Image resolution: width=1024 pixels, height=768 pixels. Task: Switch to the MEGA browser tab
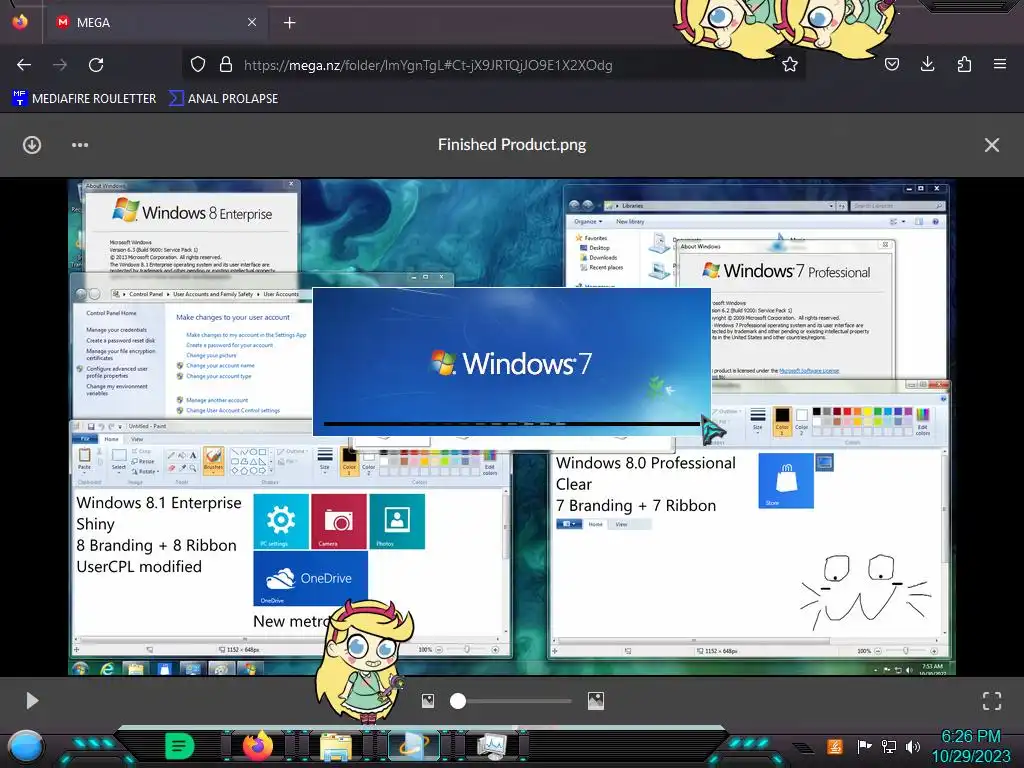click(155, 22)
